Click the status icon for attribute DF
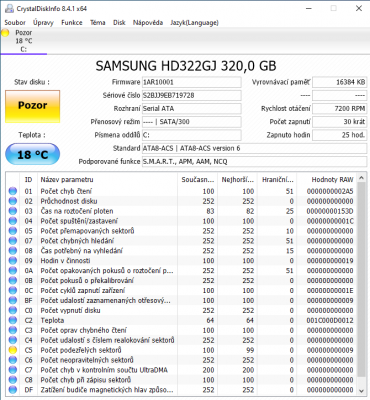This screenshot has height=400, width=370. pos(13,390)
